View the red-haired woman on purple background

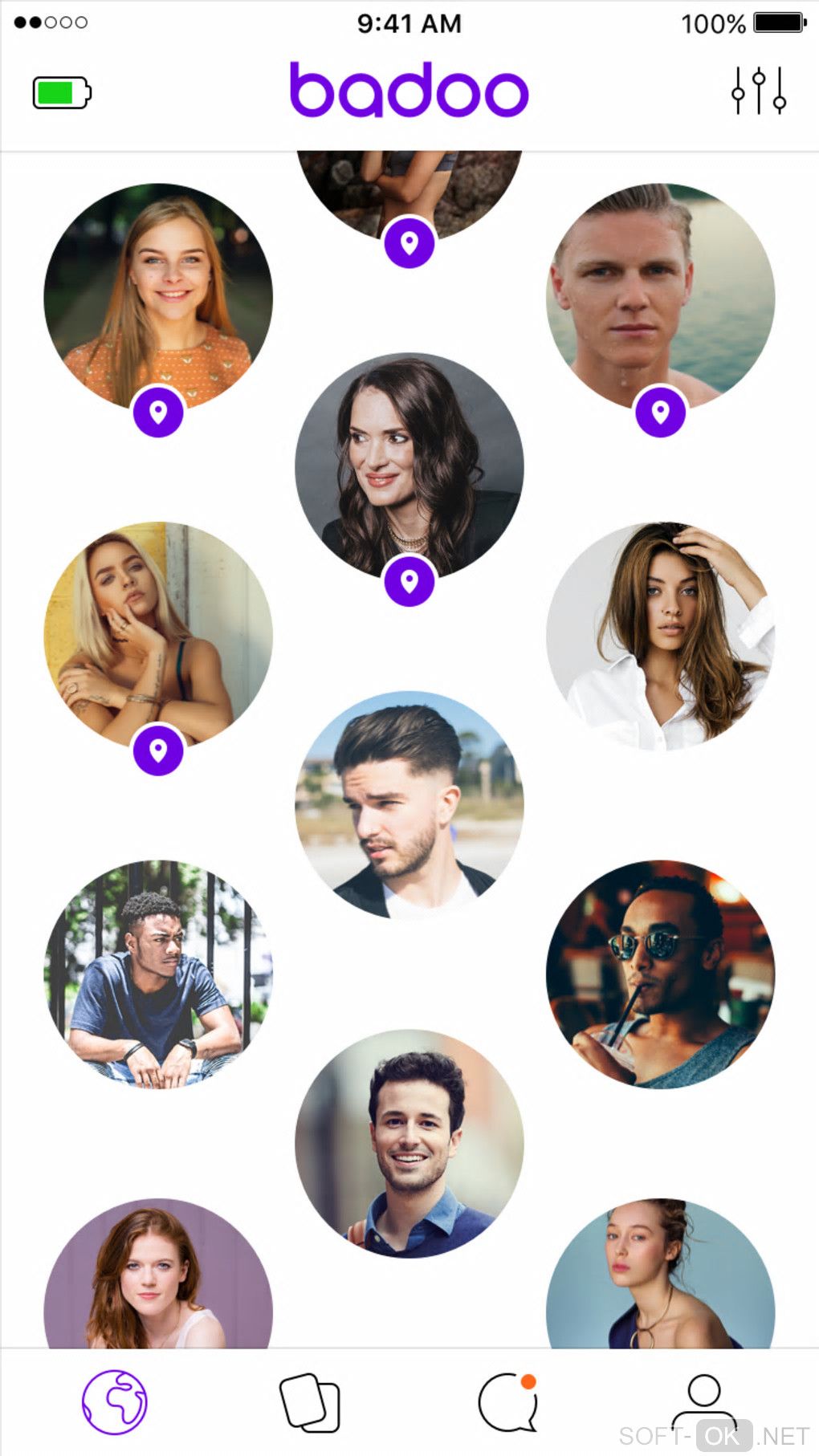tap(158, 1274)
